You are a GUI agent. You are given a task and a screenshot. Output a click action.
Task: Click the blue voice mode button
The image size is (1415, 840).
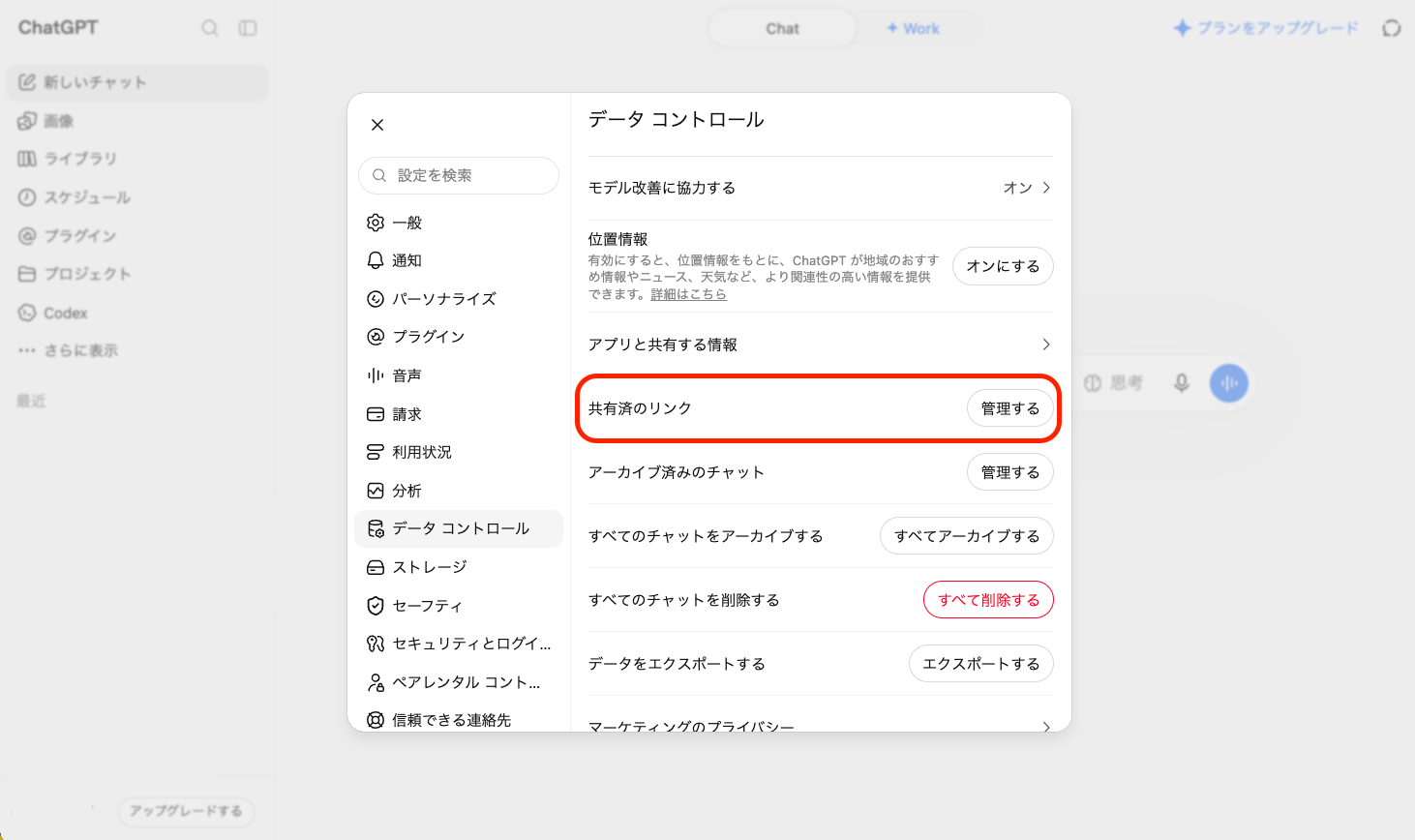[1229, 383]
